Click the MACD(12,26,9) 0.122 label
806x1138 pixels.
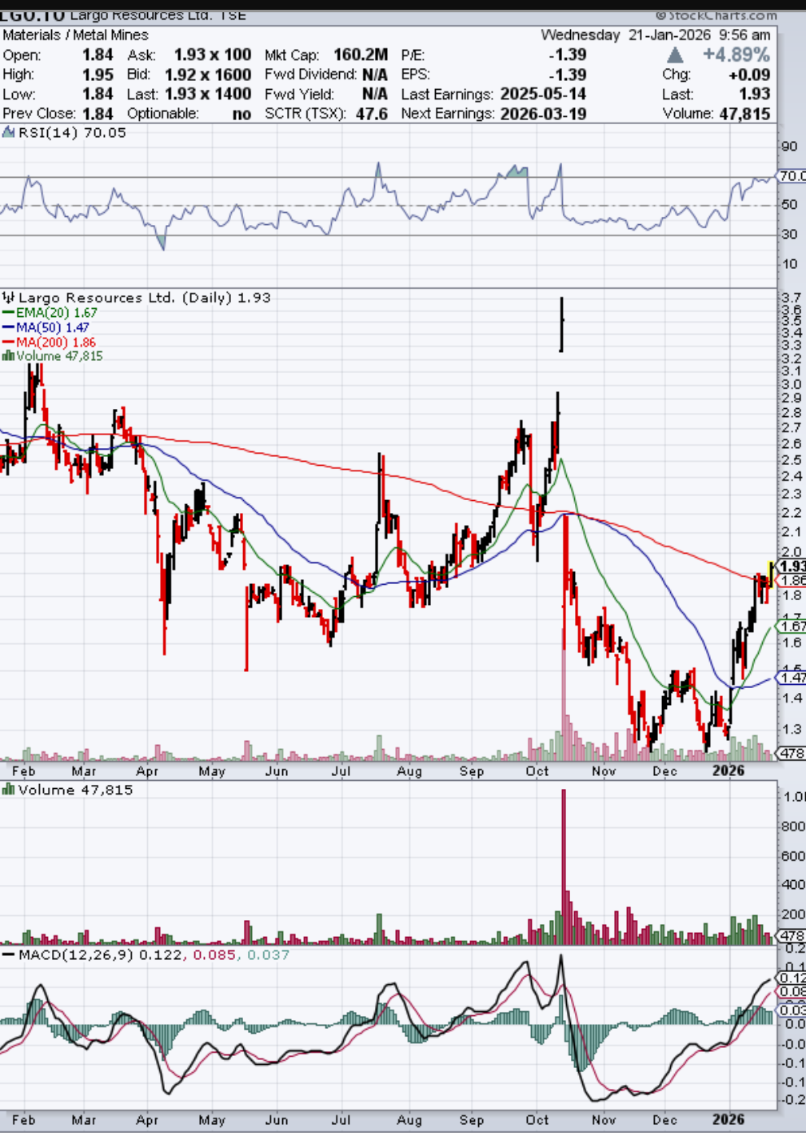[100, 954]
